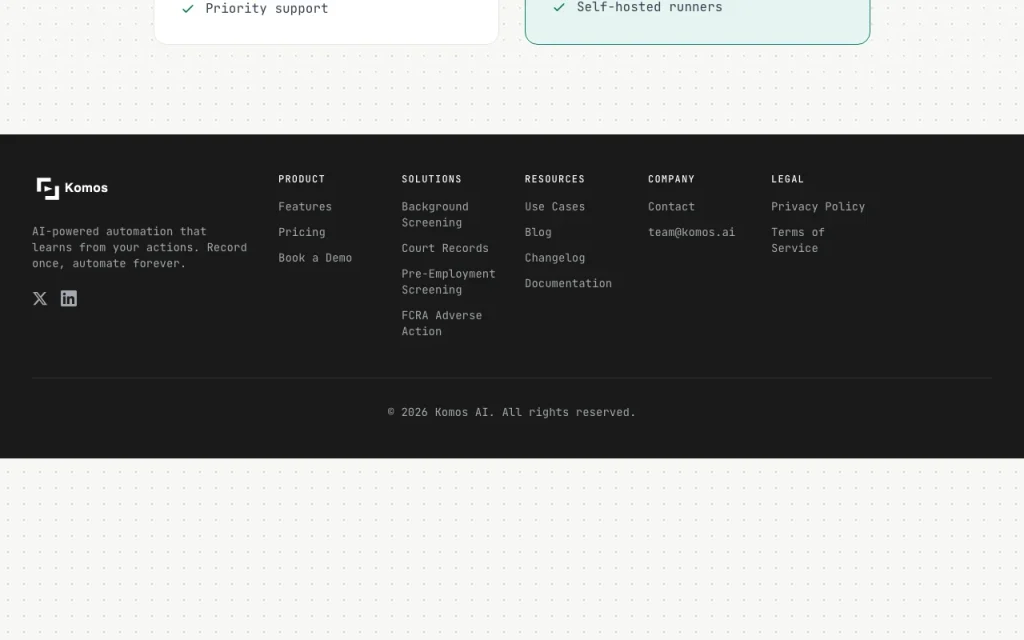This screenshot has height=640, width=1024.
Task: Click the Contact link
Action: click(671, 206)
